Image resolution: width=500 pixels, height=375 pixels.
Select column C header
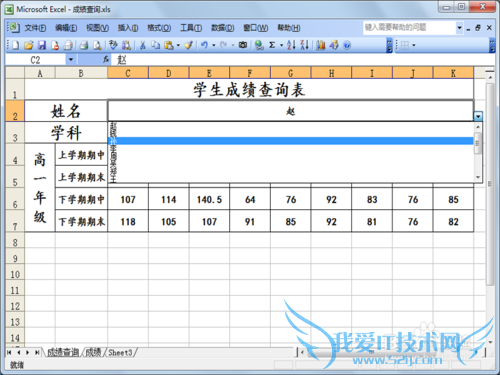[x=128, y=73]
